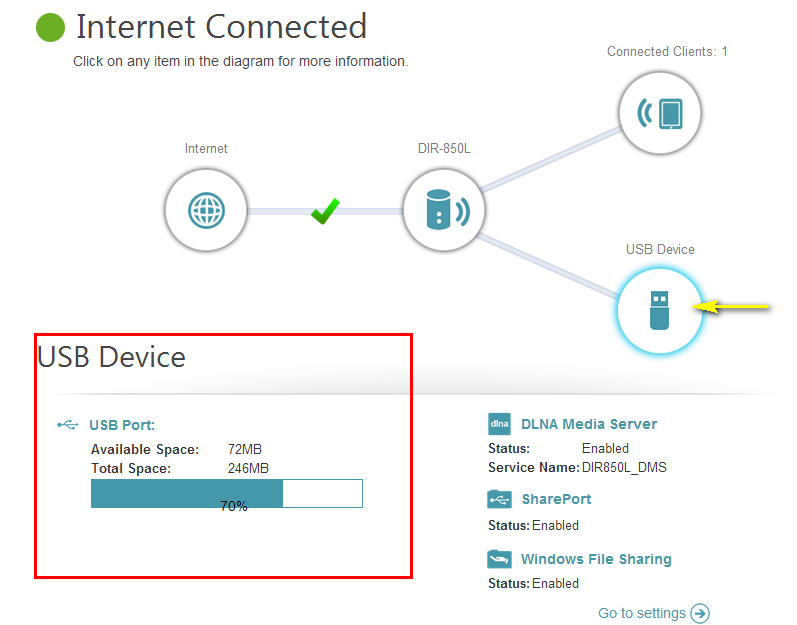Click the Windows File Sharing heading
This screenshot has width=797, height=625.
pyautogui.click(x=596, y=559)
